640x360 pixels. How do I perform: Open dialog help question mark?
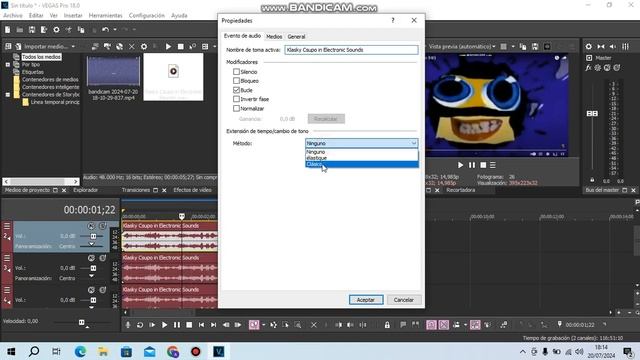(393, 20)
